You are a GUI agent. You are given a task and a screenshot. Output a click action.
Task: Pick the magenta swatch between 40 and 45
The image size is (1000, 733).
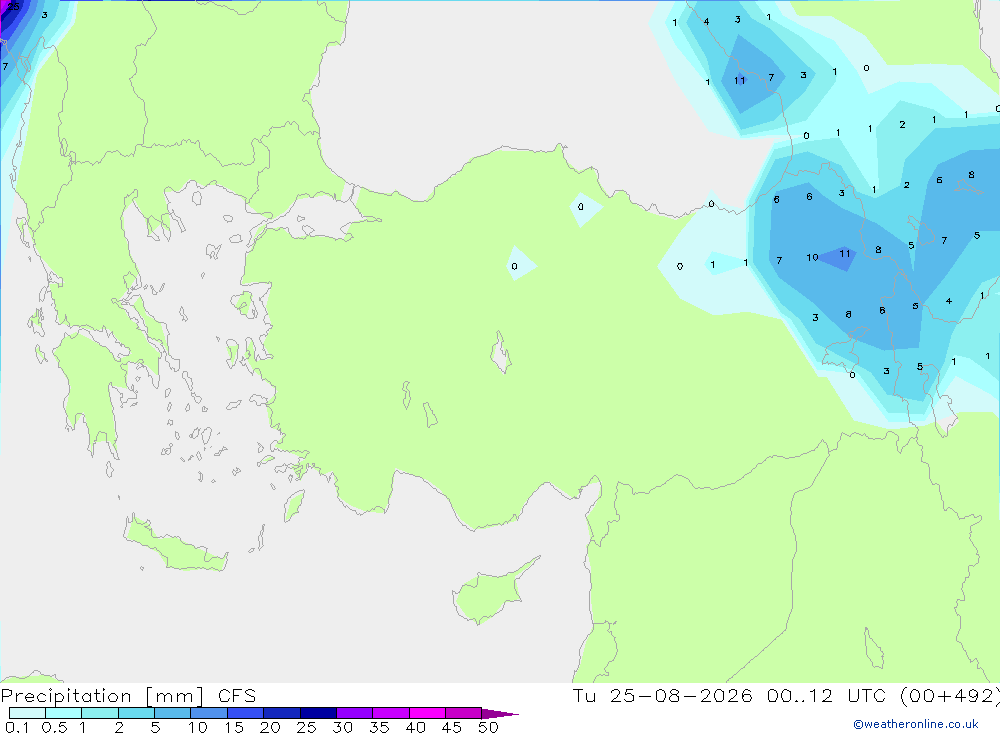pyautogui.click(x=427, y=713)
